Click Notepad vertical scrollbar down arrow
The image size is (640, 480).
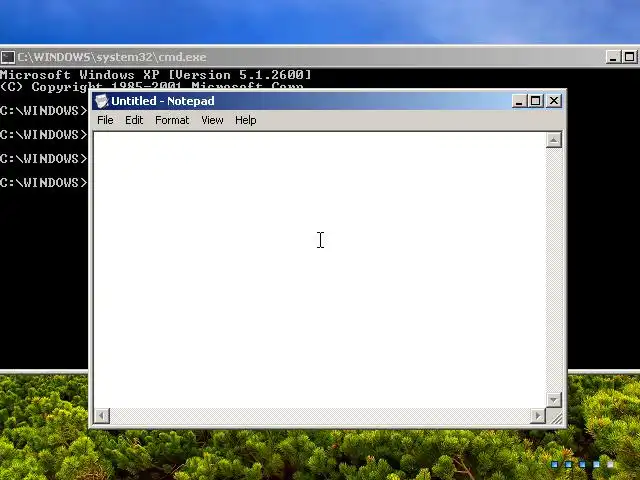tap(553, 400)
